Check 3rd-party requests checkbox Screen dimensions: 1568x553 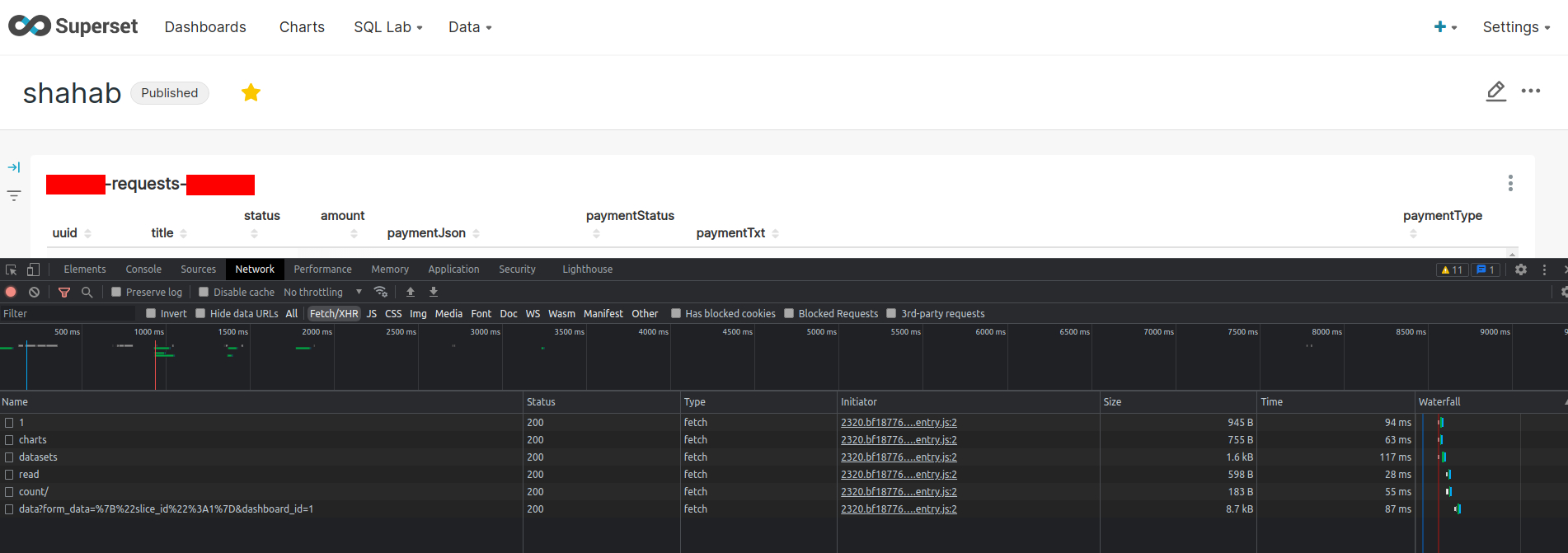891,313
